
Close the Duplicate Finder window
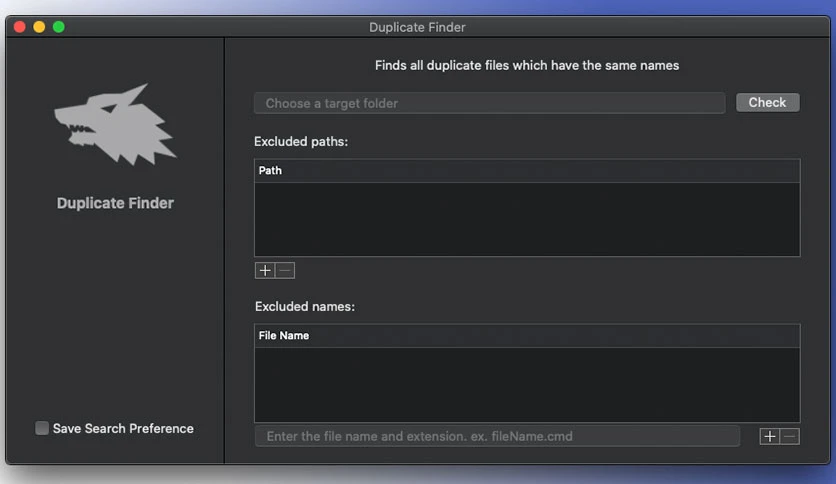[20, 27]
